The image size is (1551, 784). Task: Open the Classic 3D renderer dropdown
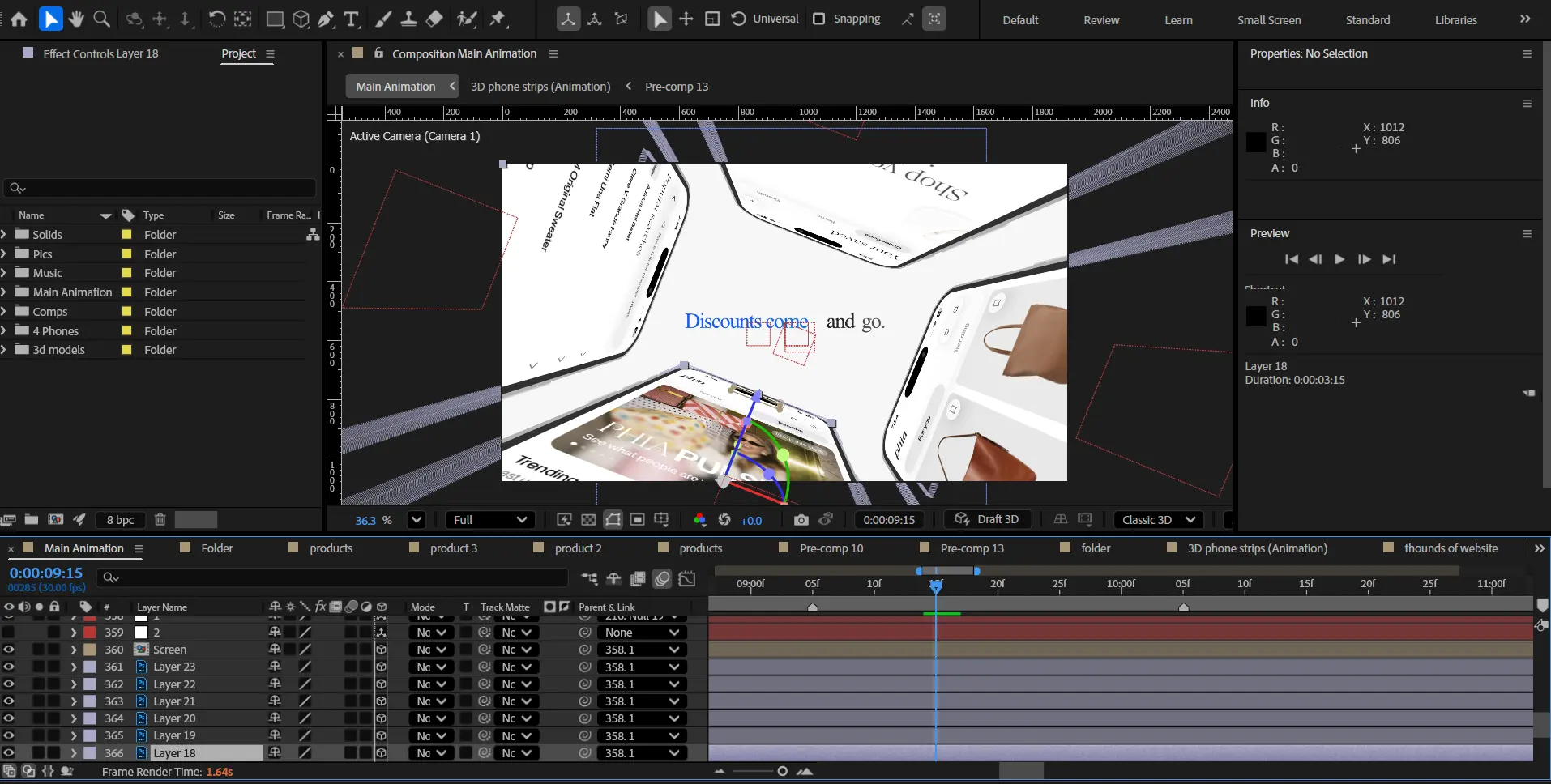1158,520
